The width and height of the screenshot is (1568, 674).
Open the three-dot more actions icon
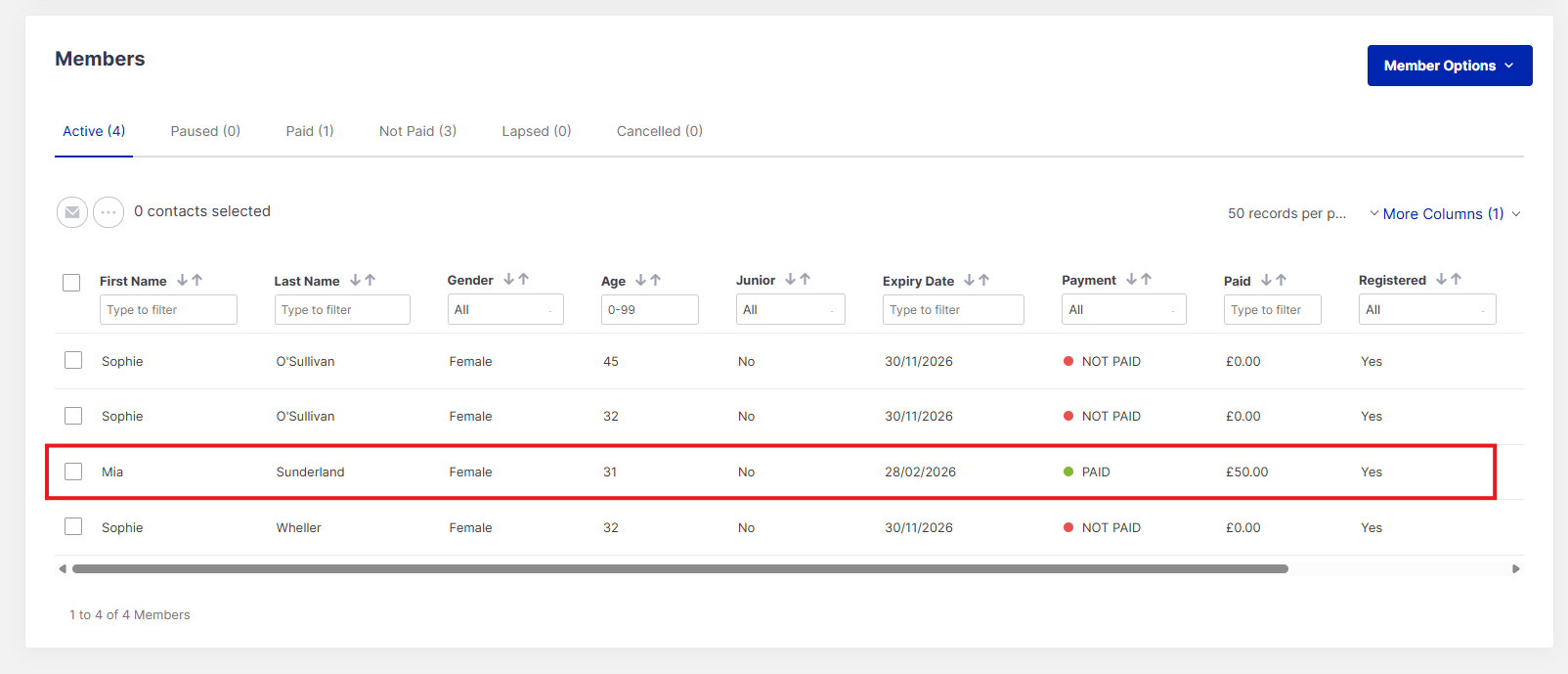109,212
